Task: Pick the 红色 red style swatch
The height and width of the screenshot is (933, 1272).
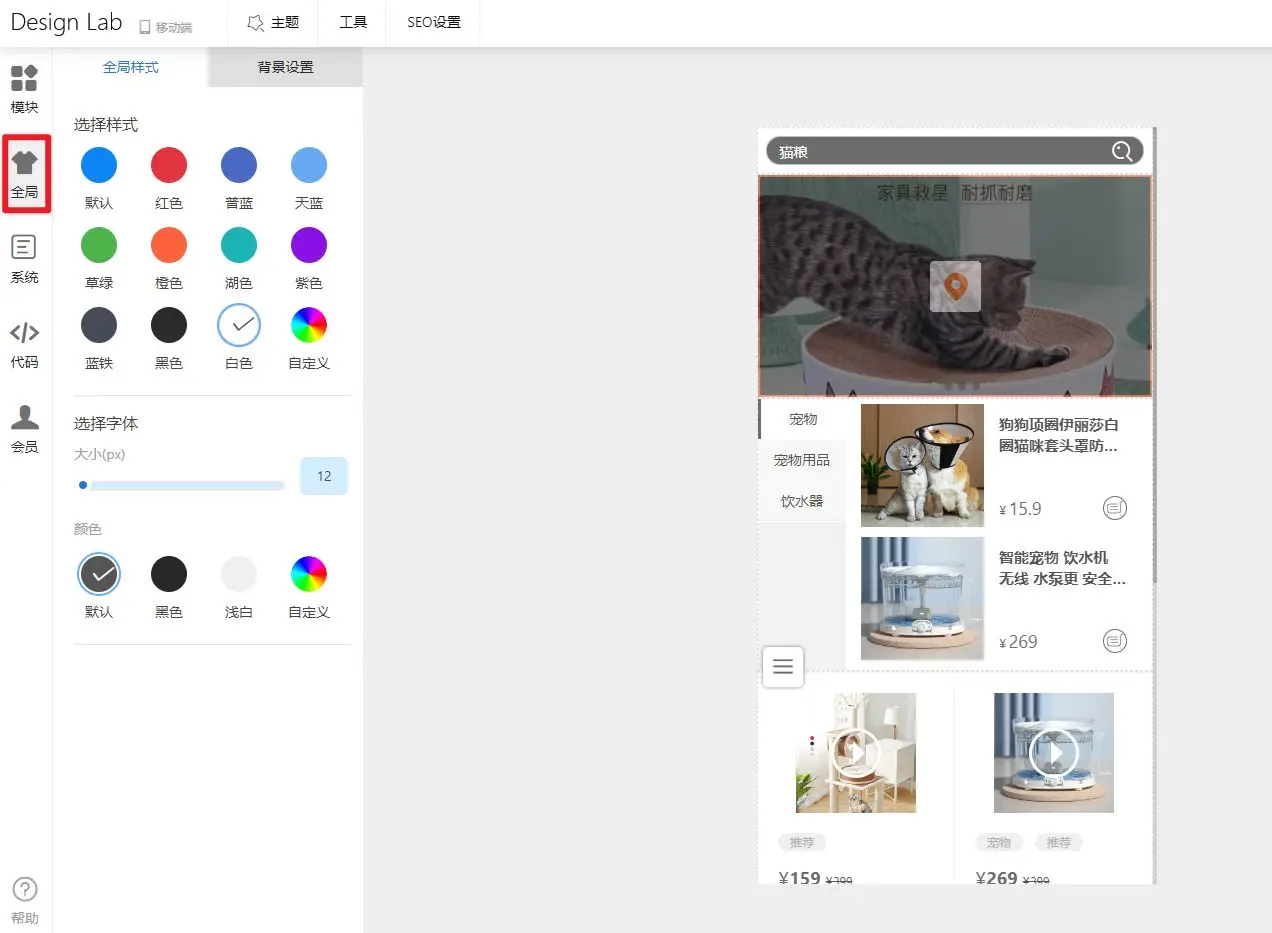Action: (x=169, y=165)
